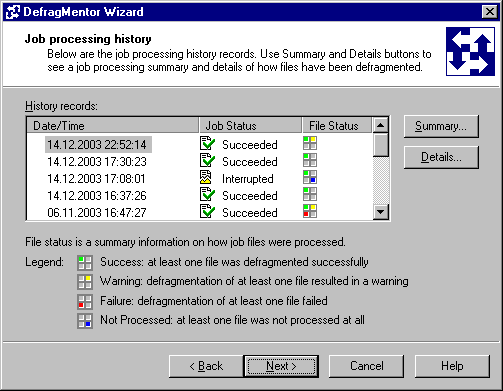This screenshot has width=503, height=391.
Task: Click the DefragMentor arrows logo
Action: (470, 52)
